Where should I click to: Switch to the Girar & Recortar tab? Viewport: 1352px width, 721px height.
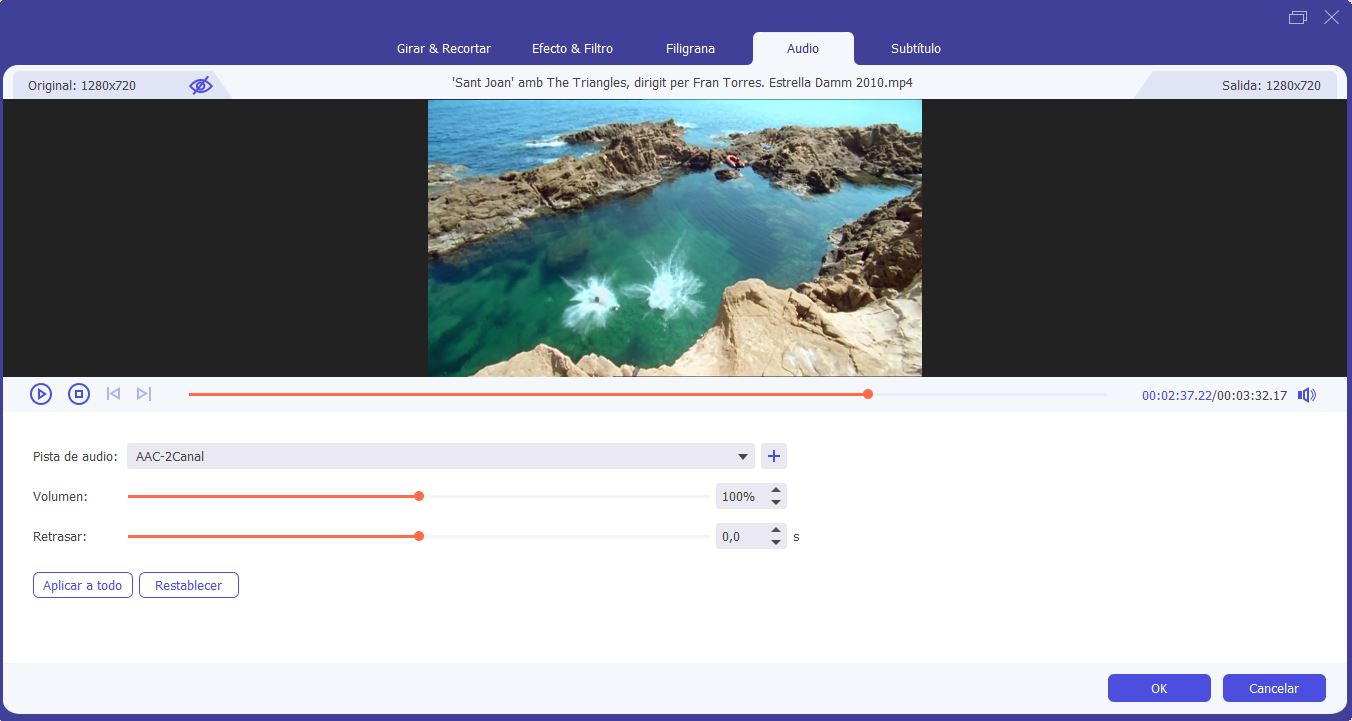pos(444,48)
